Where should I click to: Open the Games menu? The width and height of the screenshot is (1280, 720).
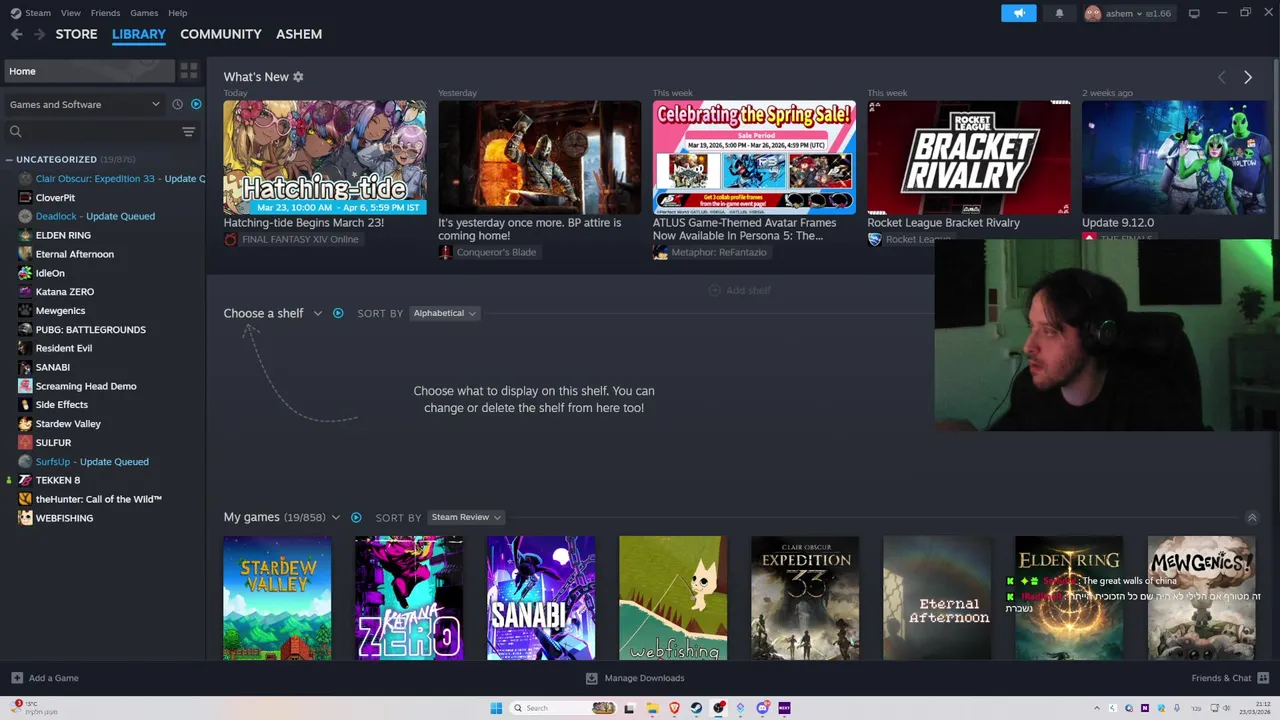point(144,13)
